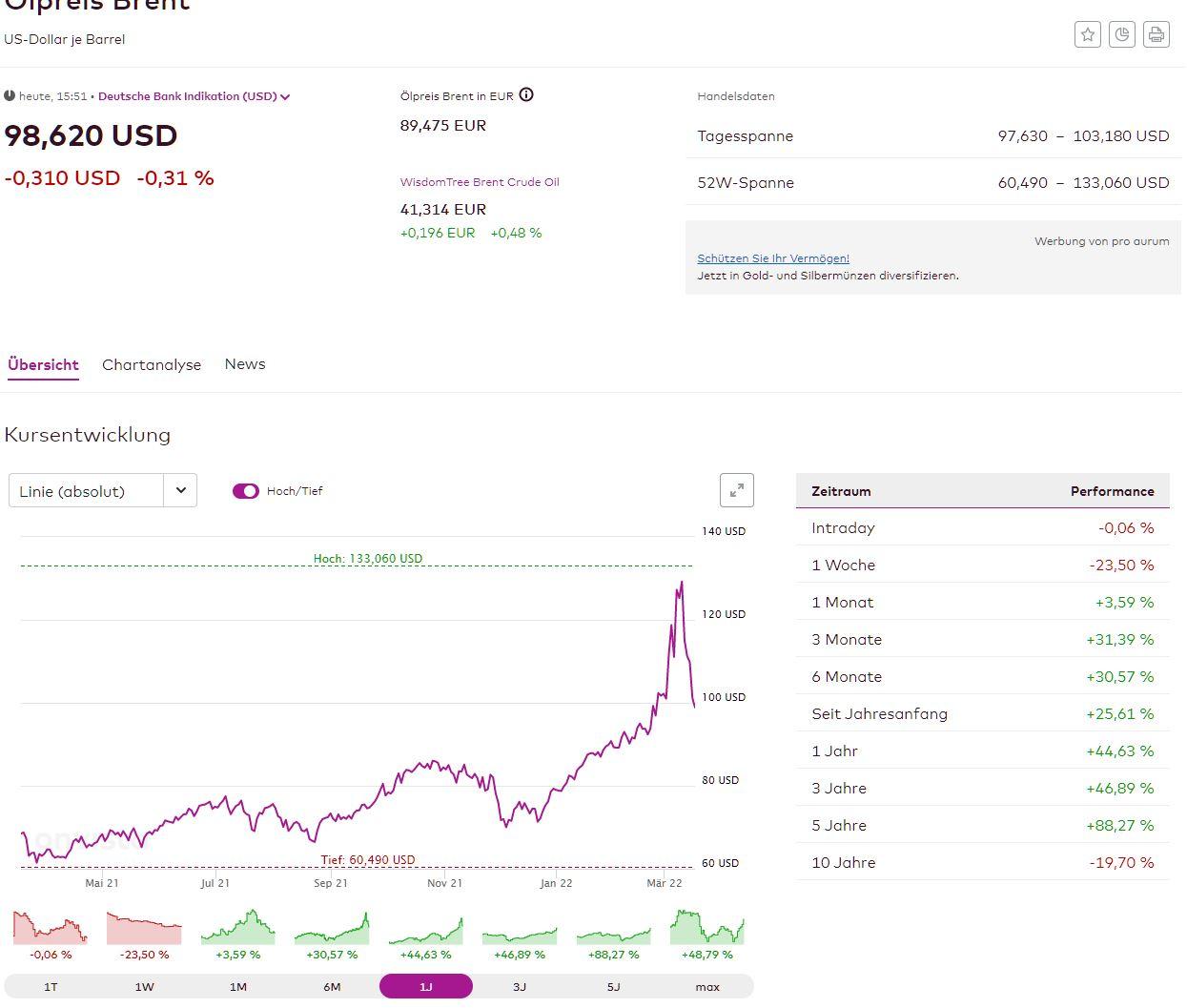Select the Übersicht tab
This screenshot has height=1008, width=1187.
pyautogui.click(x=43, y=364)
